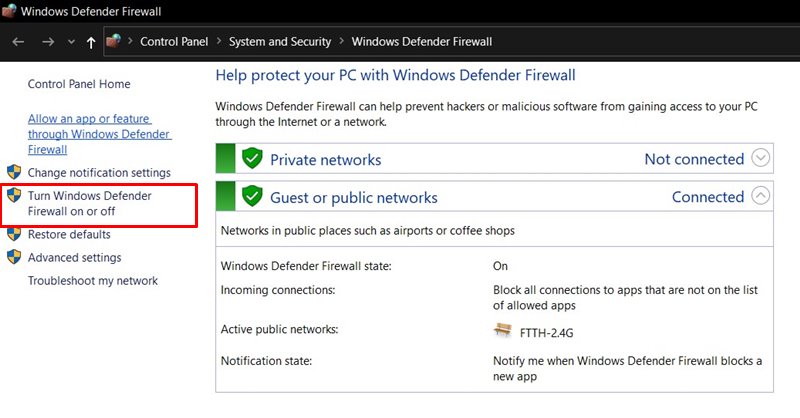Screen dimensions: 800x418
Task: Collapse the Guest or public networks section
Action: (760, 195)
